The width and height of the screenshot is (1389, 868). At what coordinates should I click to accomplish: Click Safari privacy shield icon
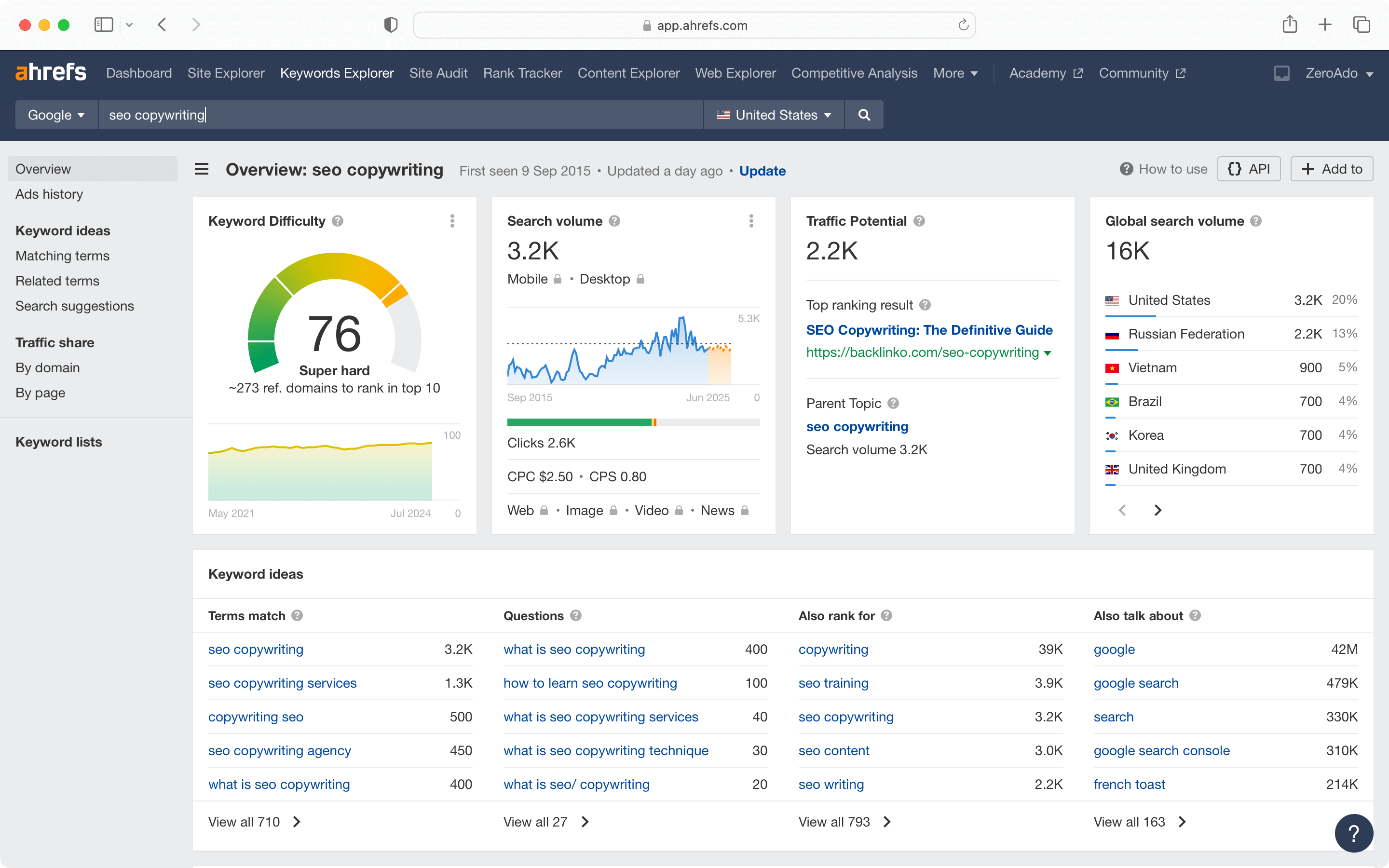click(391, 25)
